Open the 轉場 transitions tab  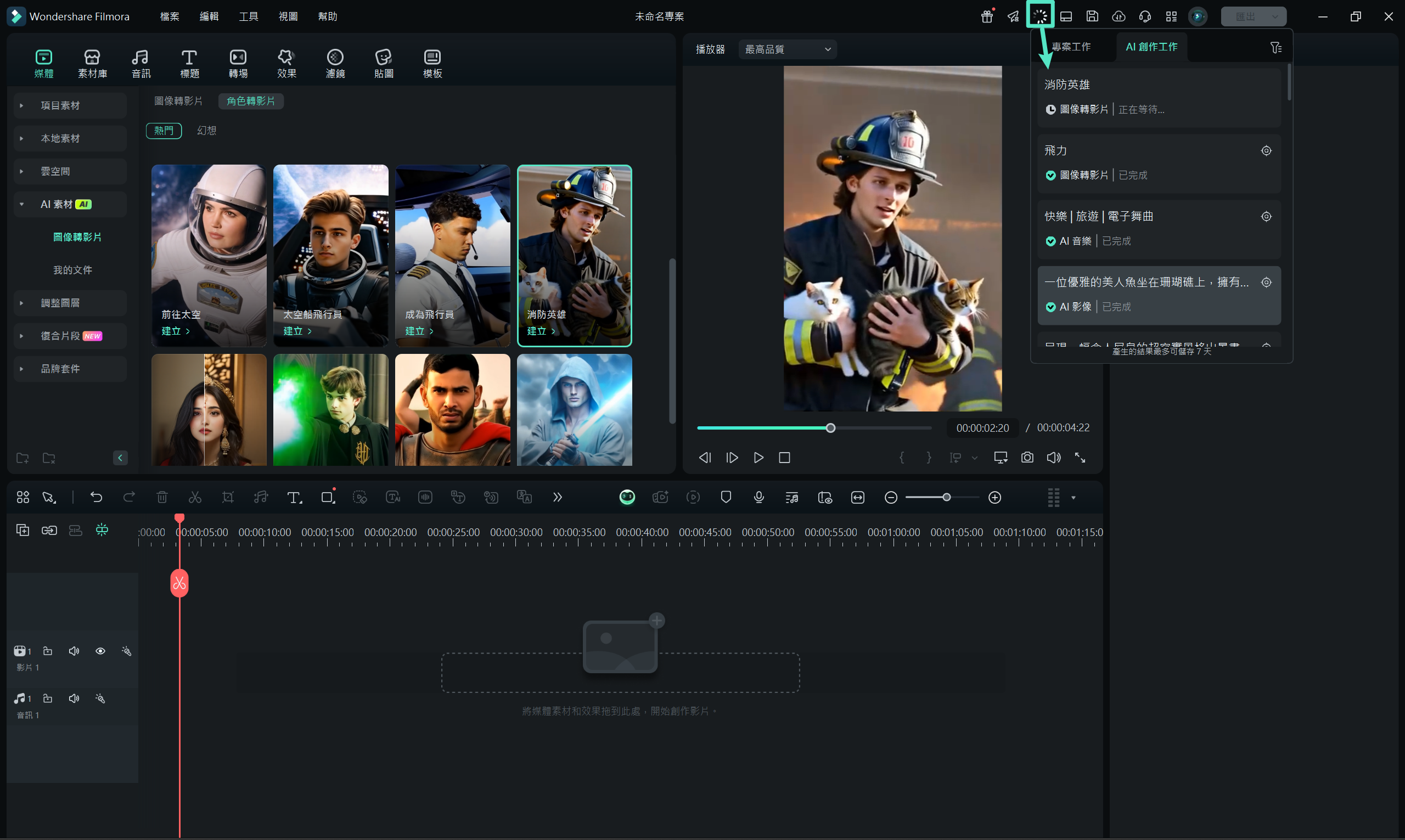238,64
